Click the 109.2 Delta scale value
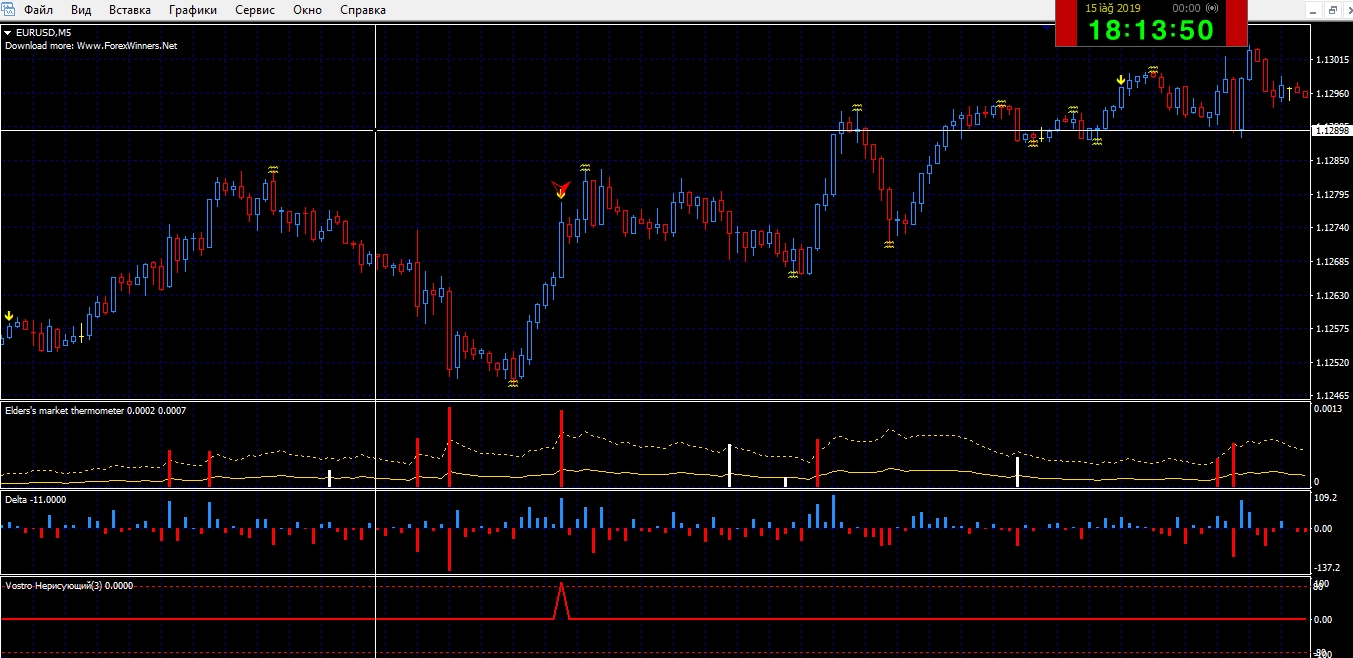 click(x=1326, y=497)
